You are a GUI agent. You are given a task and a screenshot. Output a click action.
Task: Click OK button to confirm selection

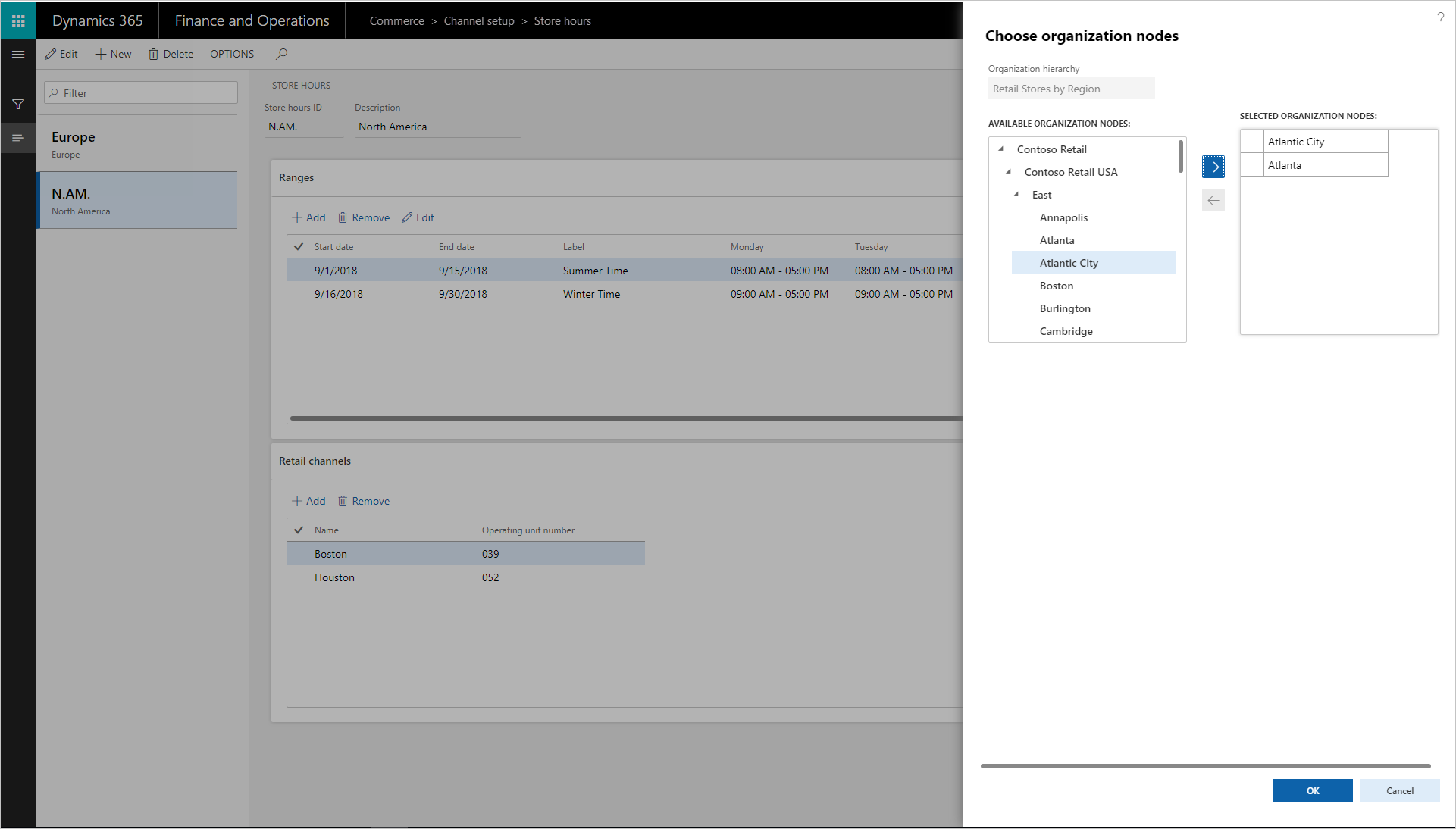point(1313,790)
